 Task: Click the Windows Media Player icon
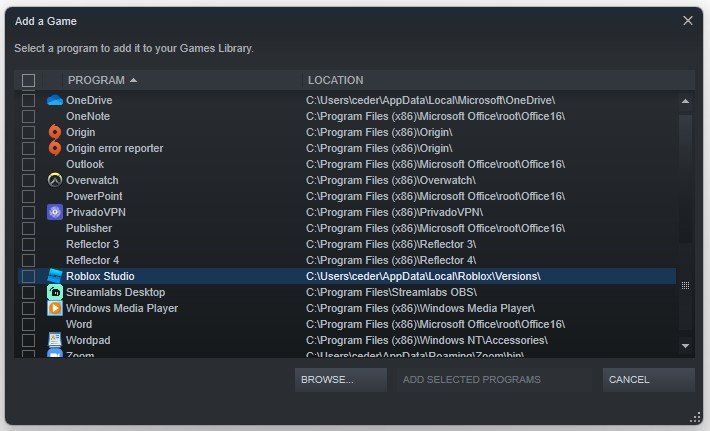click(55, 308)
